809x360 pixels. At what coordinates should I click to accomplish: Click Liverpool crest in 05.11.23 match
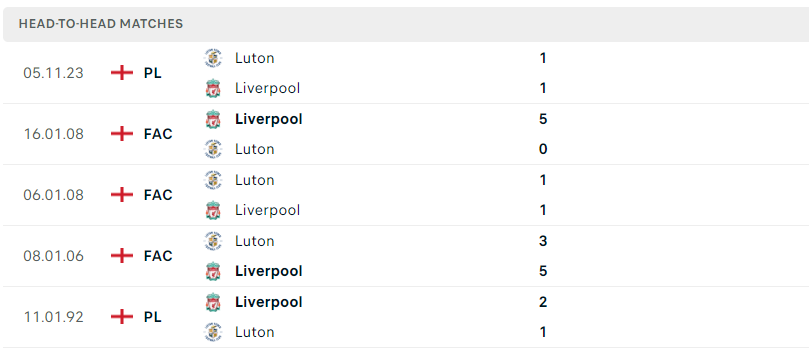(213, 88)
